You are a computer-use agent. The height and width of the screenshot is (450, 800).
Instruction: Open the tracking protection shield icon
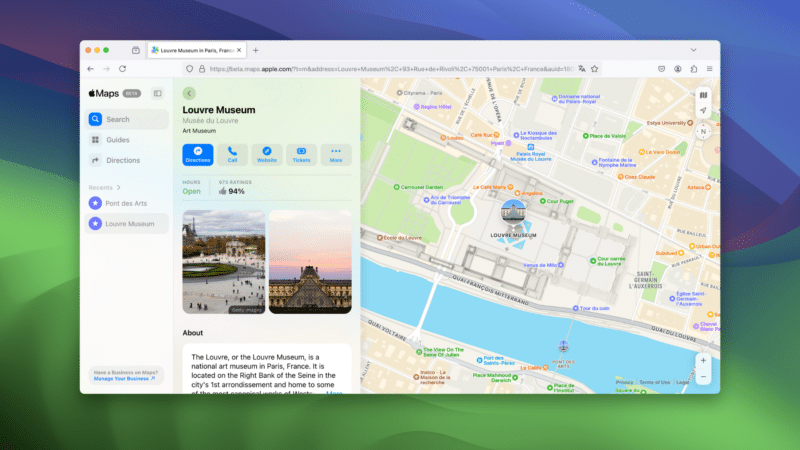pos(189,69)
